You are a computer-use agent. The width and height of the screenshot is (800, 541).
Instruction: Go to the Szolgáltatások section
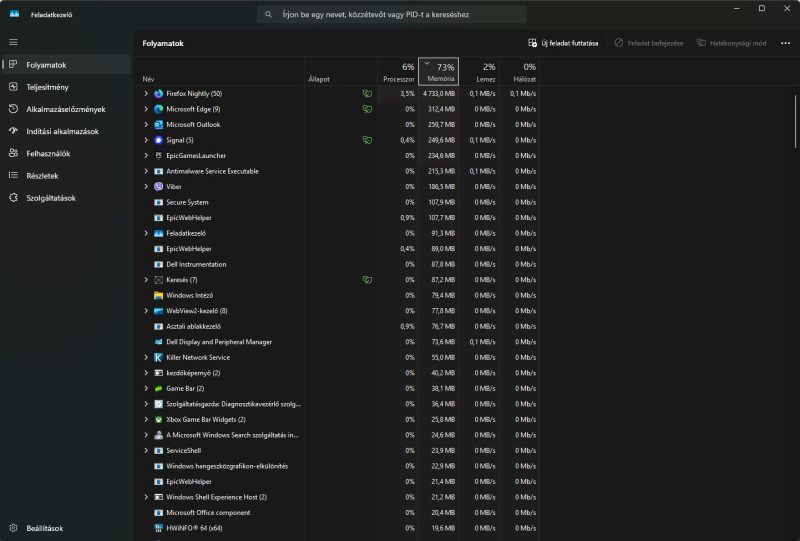pos(50,198)
